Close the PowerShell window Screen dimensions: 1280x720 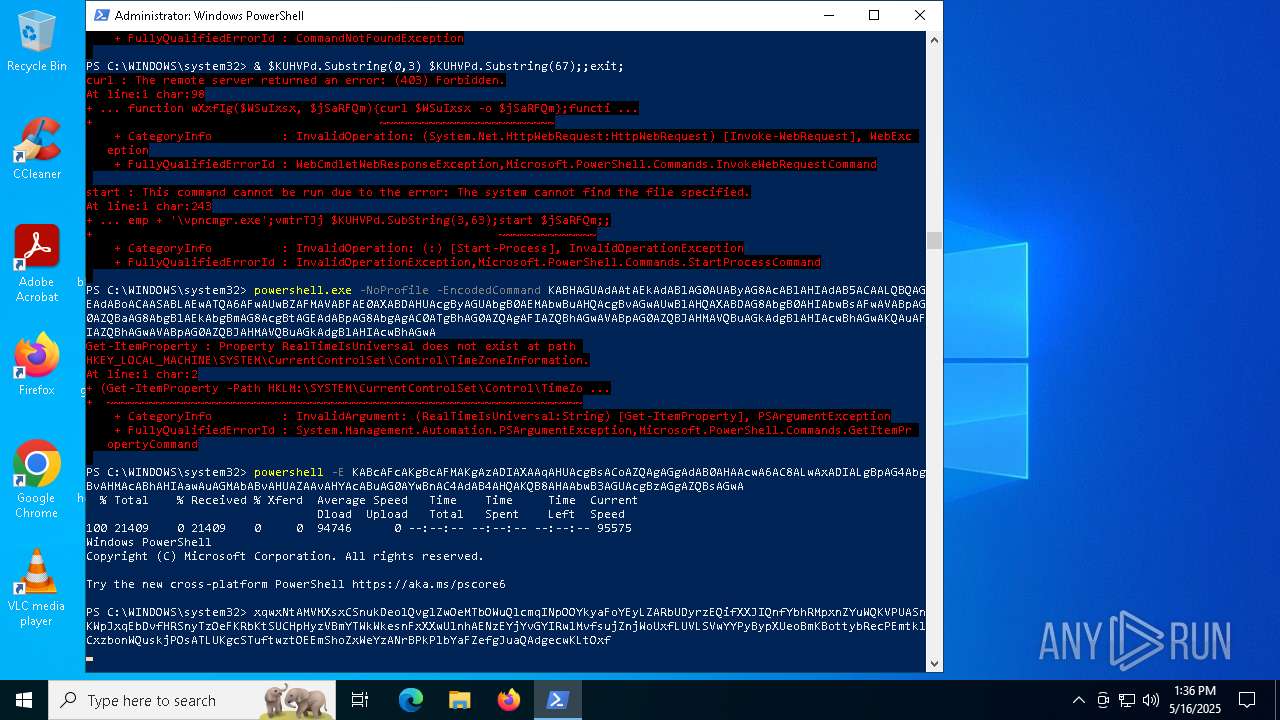coord(920,15)
